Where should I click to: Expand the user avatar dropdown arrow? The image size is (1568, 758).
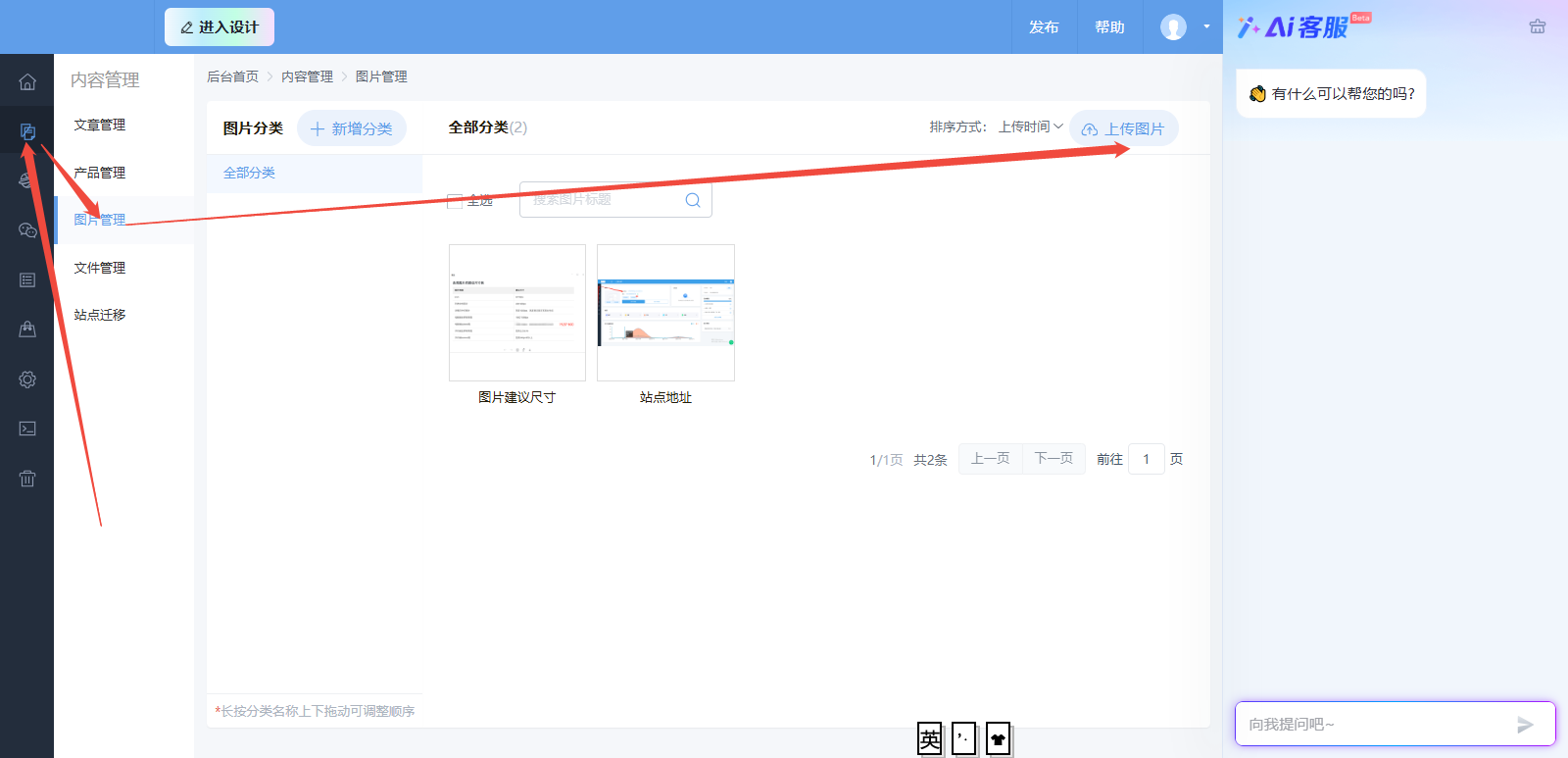pos(1206,26)
